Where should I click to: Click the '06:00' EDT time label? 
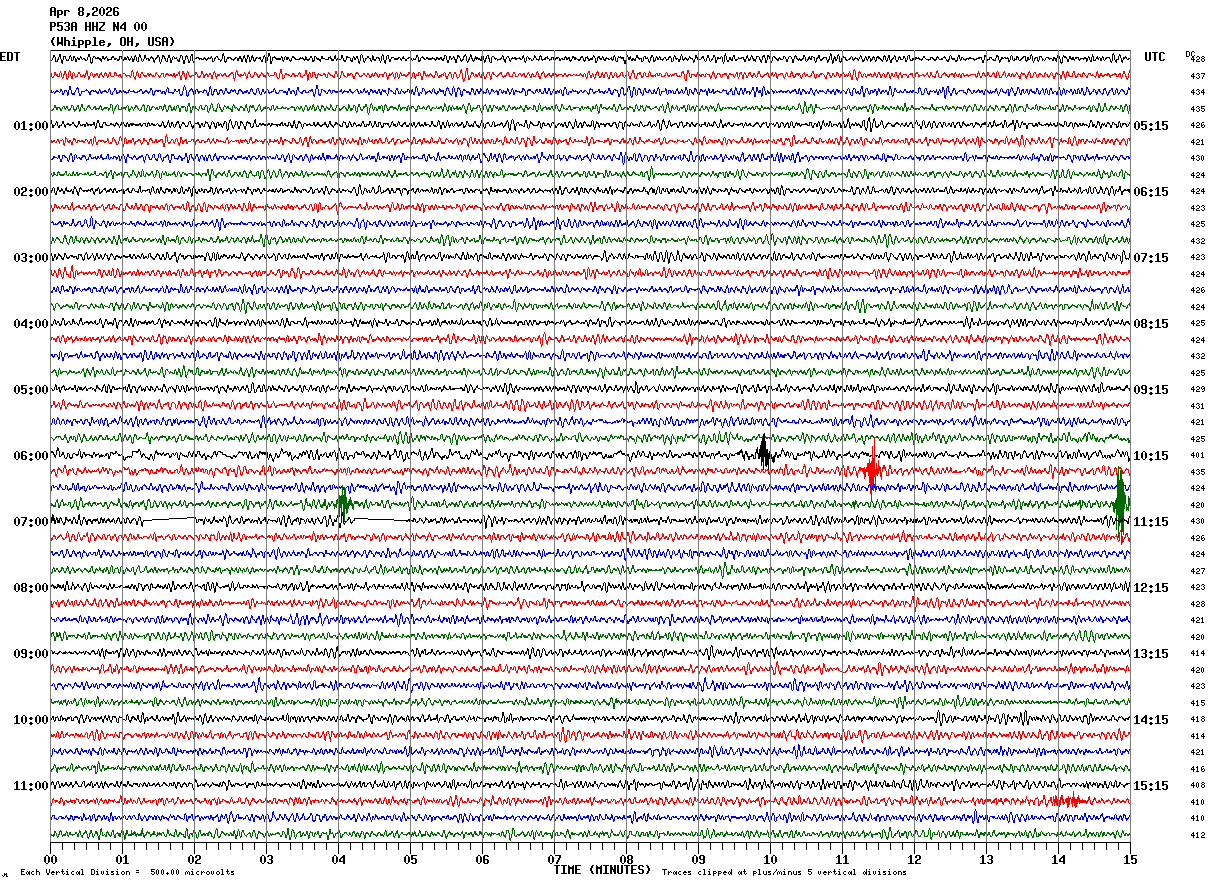pyautogui.click(x=31, y=456)
